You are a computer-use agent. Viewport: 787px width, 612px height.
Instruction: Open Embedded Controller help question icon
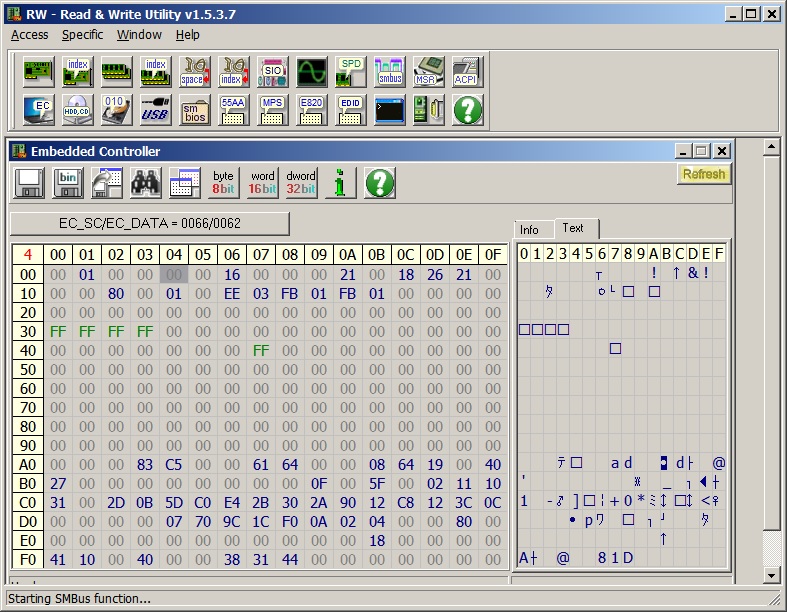tap(380, 183)
